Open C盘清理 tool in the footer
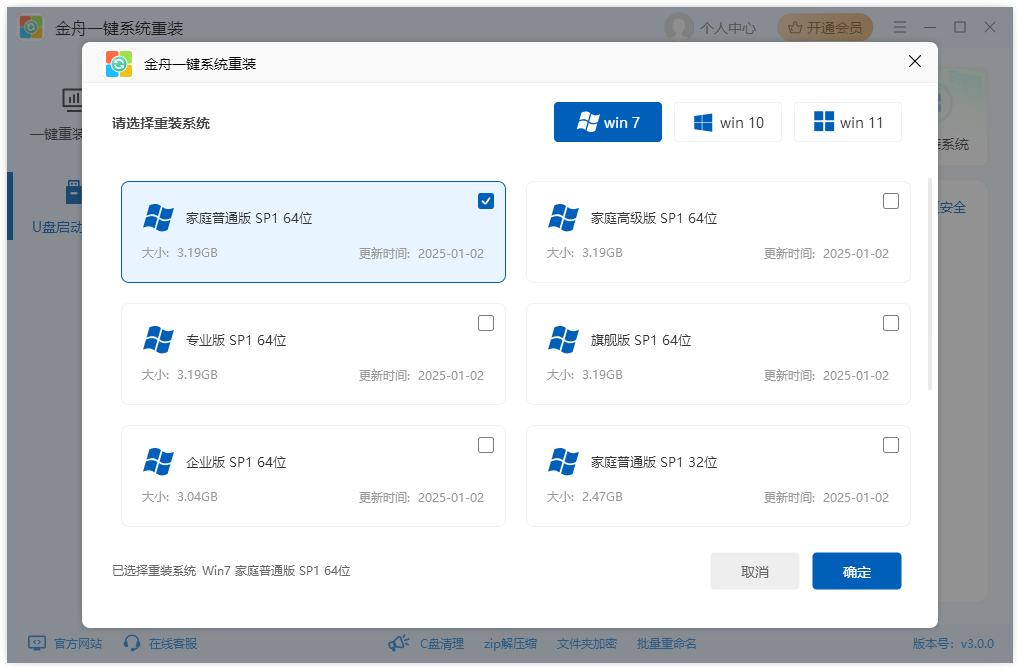 tap(442, 643)
